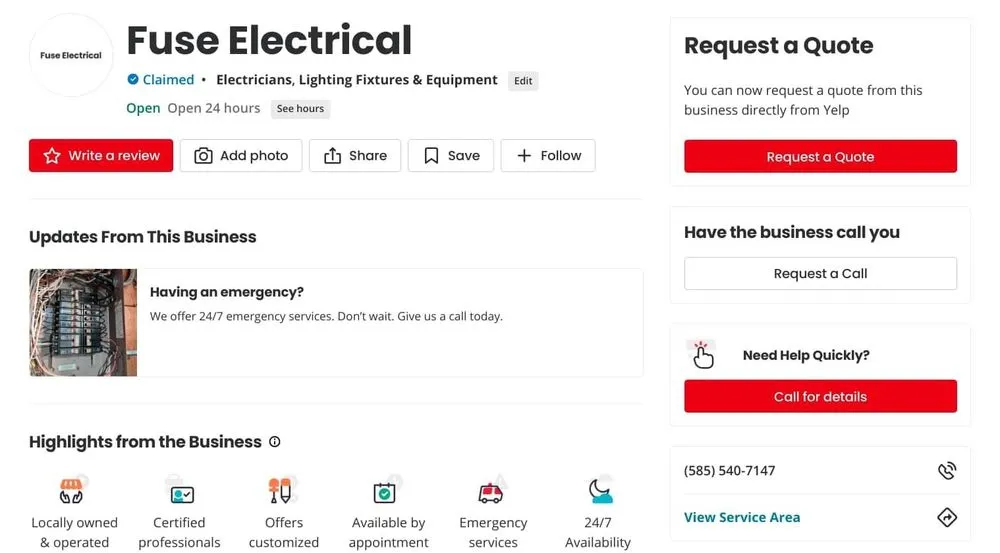This screenshot has width=1000, height=553.
Task: Click the directions icon beside View Service Area
Action: 946,517
